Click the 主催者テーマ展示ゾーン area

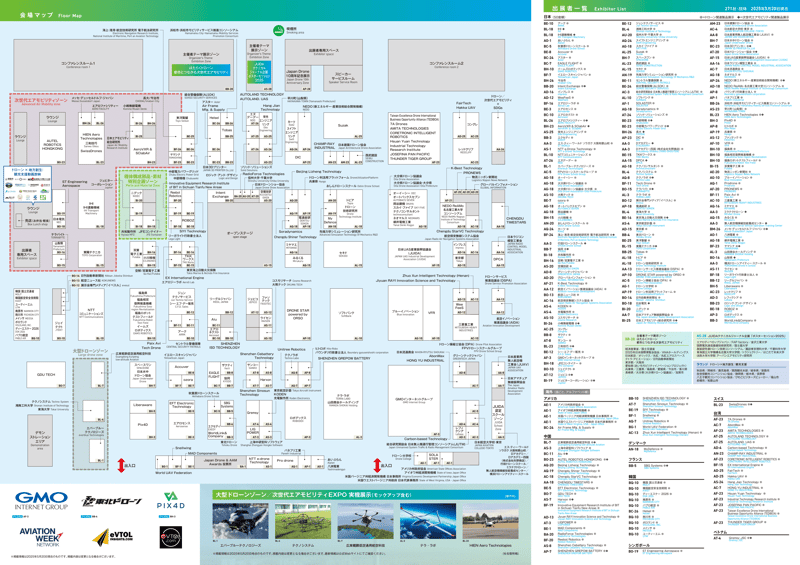pos(201,65)
